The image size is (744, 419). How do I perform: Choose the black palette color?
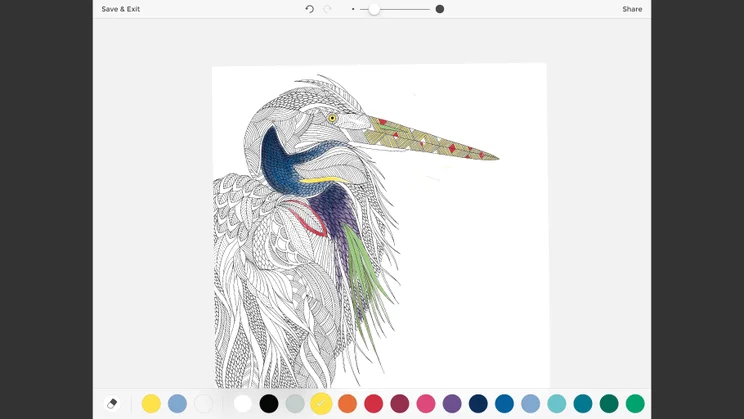click(269, 404)
